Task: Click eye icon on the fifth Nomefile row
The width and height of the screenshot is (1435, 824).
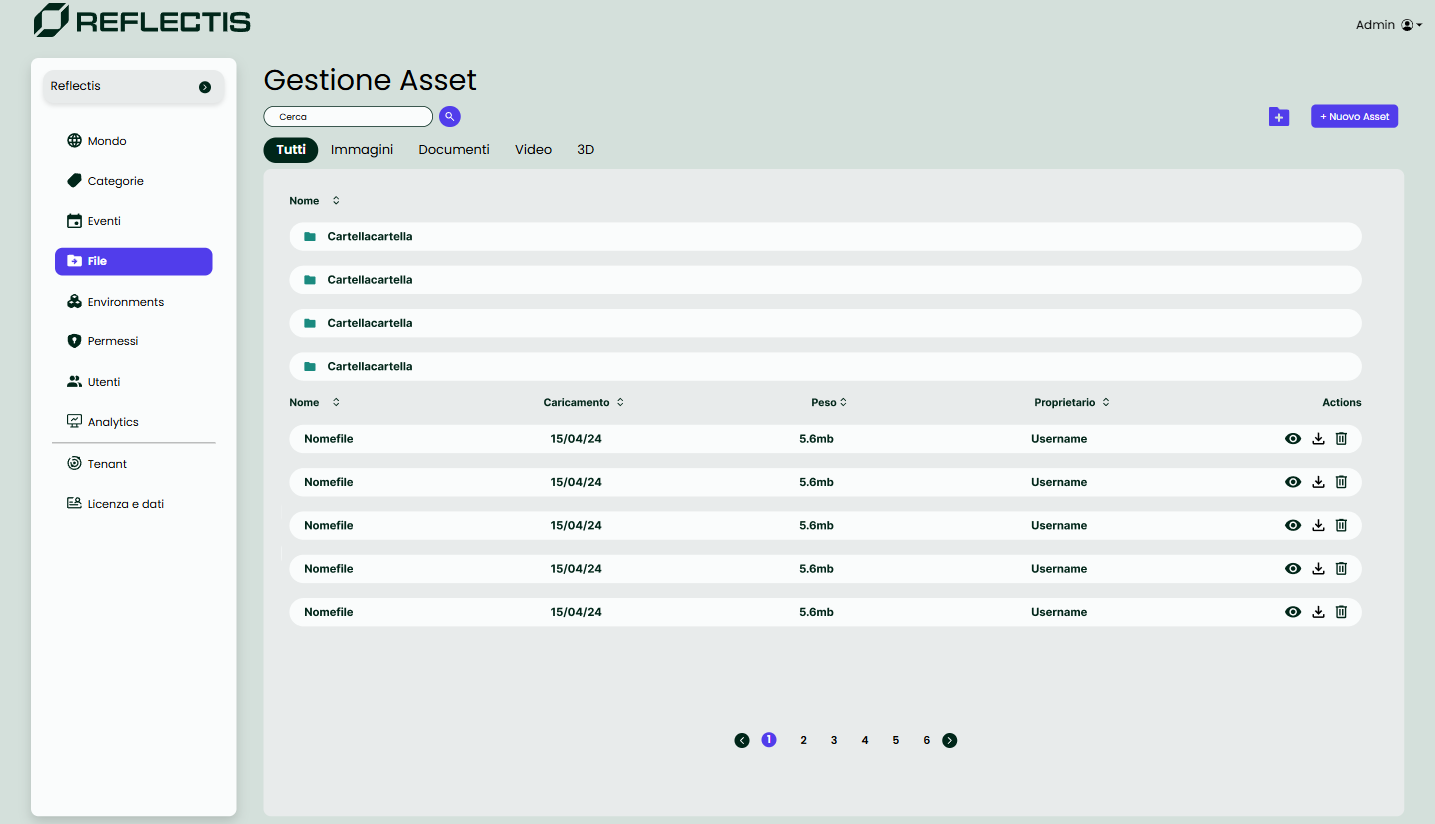Action: [1293, 612]
